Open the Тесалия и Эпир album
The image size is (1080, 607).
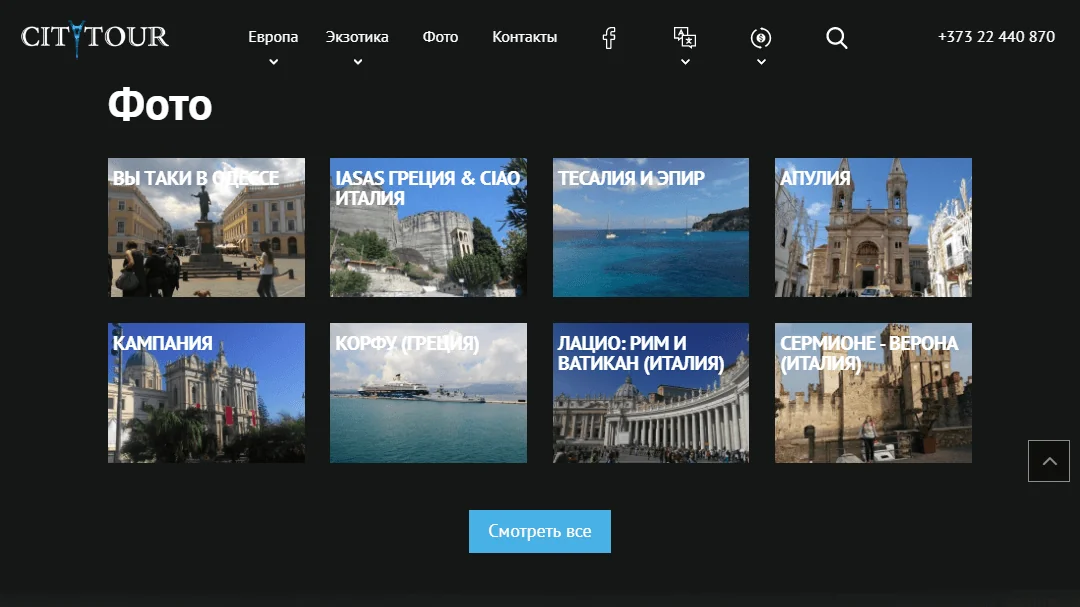(651, 227)
